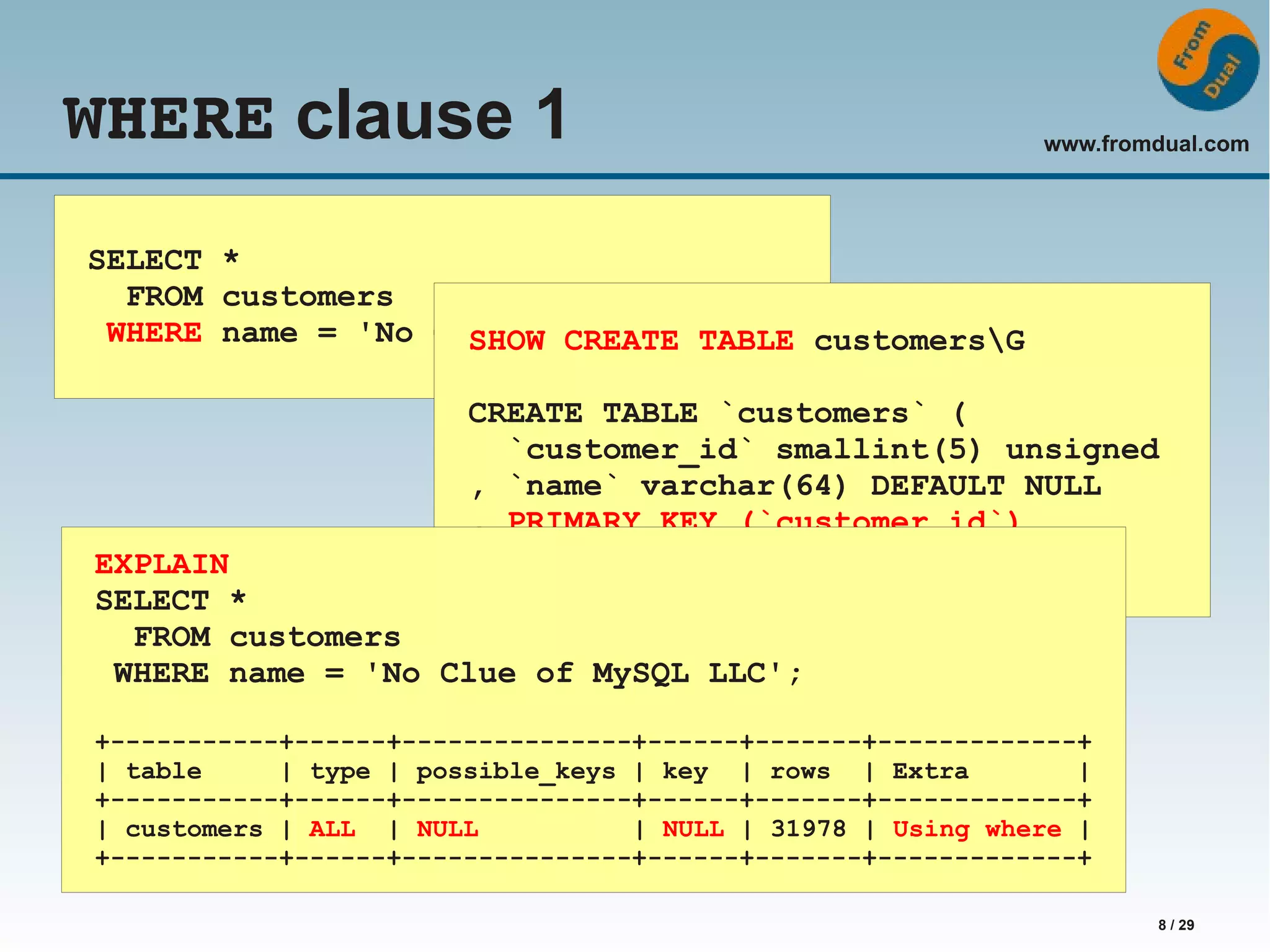
Task: Click the 'WHERE clause 1' slide title
Action: pyautogui.click(x=315, y=115)
